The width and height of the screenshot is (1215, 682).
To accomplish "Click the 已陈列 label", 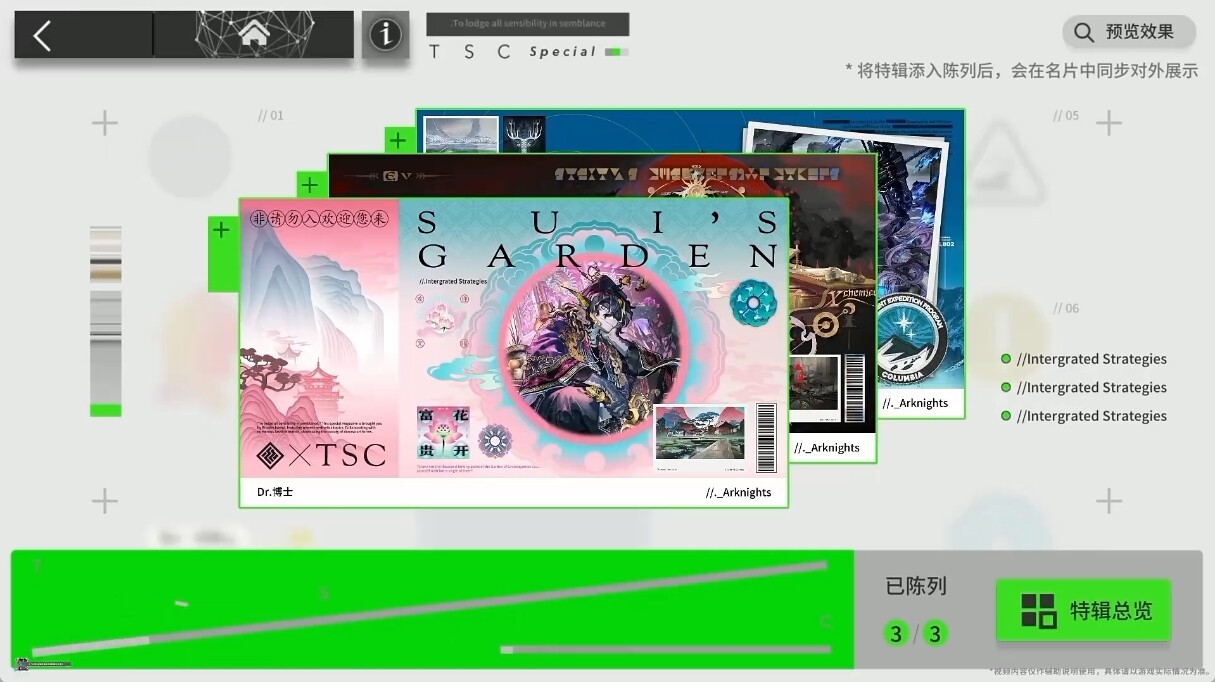I will (x=916, y=586).
